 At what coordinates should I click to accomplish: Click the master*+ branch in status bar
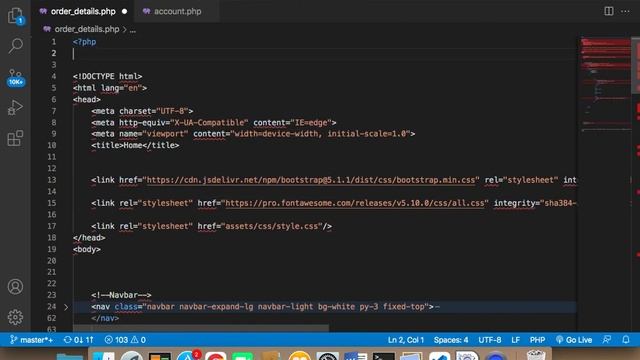[x=31, y=340]
